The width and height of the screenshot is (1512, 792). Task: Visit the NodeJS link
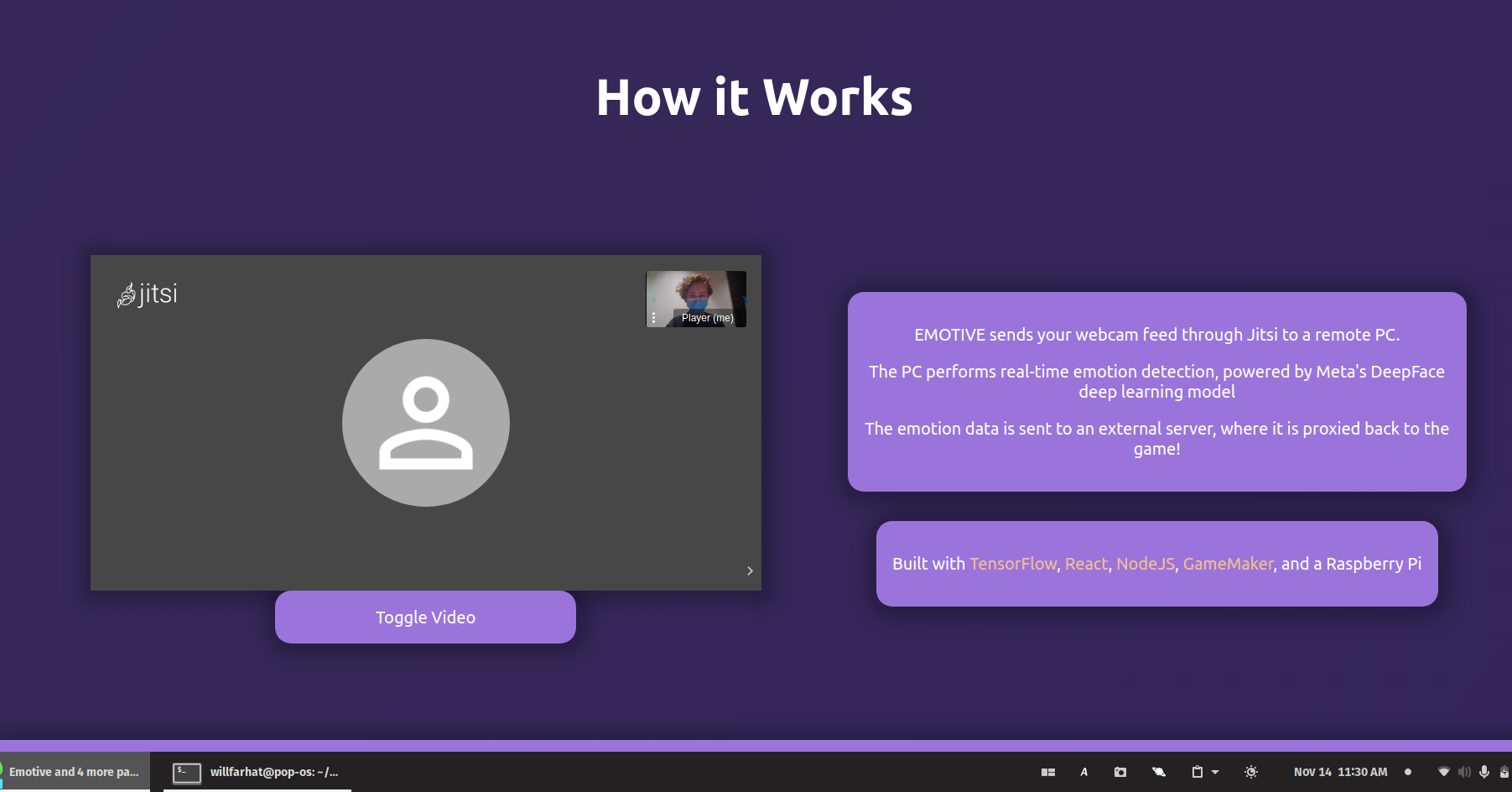tap(1146, 564)
